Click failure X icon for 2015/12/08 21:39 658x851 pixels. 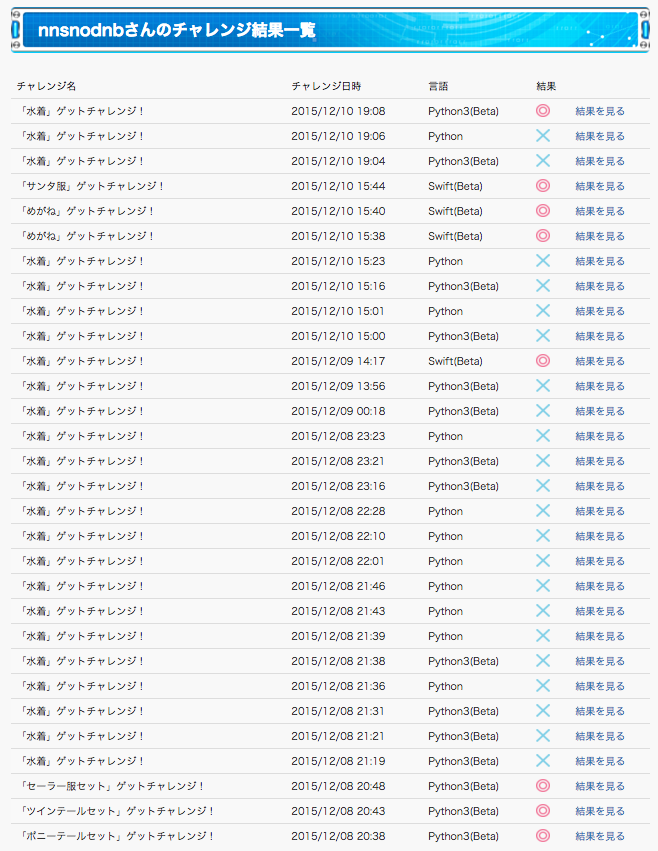click(x=543, y=636)
